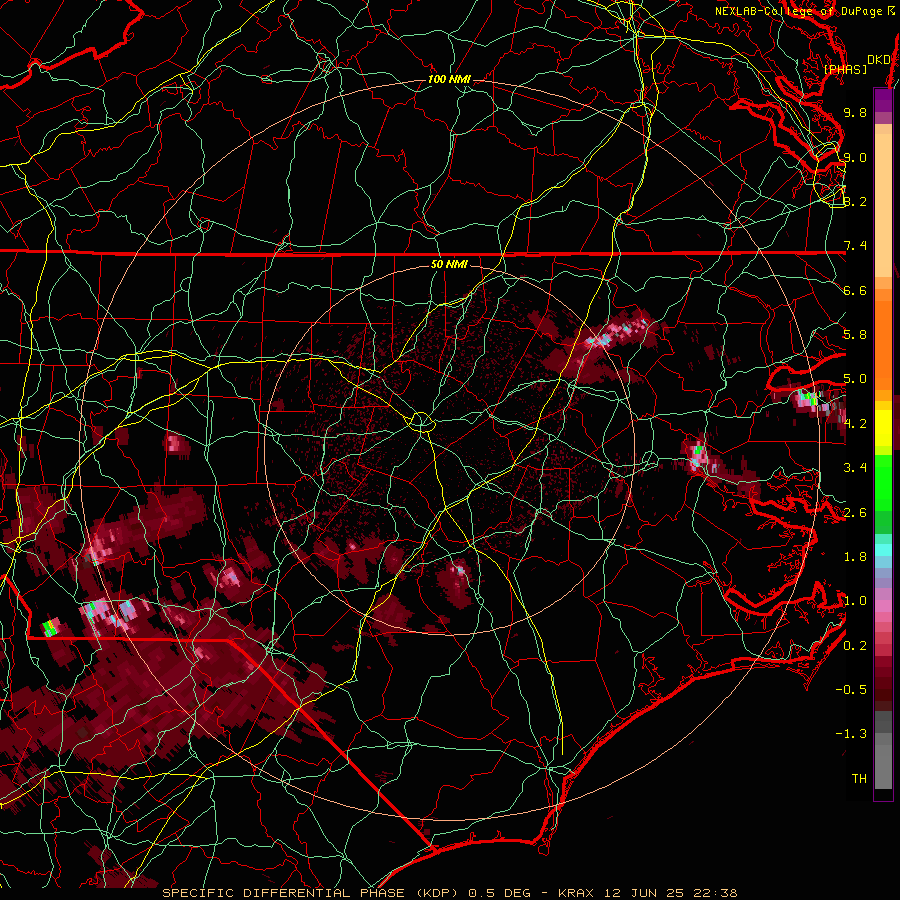The image size is (900, 900).
Task: Click the 9.8 value on the scale
Action: coord(855,112)
